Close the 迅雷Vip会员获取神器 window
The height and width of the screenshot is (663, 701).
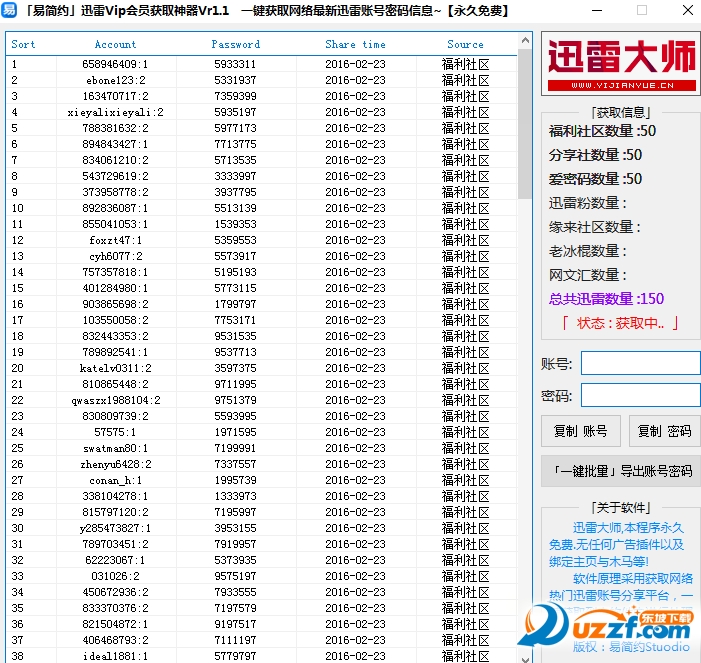(688, 10)
